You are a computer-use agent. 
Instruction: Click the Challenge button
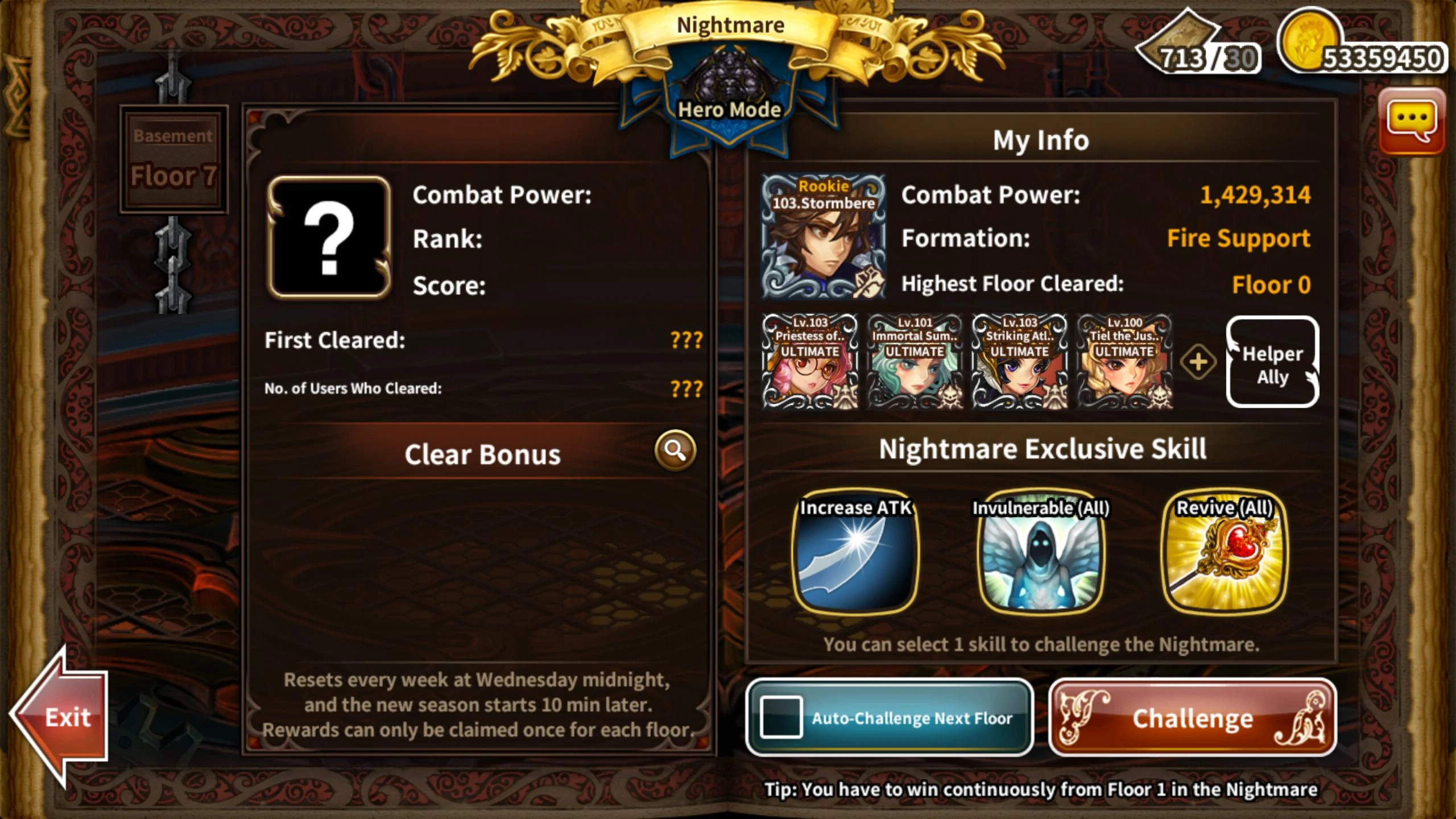pyautogui.click(x=1192, y=717)
